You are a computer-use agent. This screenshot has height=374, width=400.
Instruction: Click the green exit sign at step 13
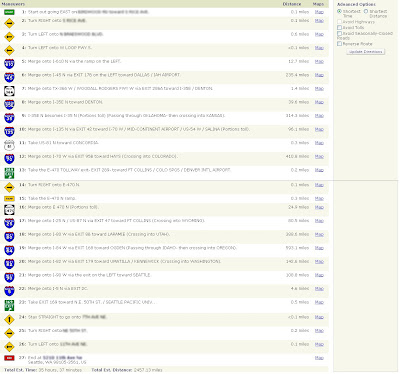(x=9, y=173)
